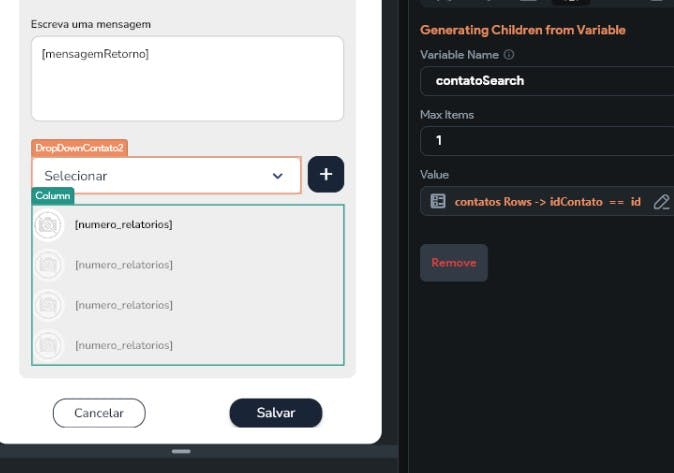Screen dimensions: 674x473
Task: Click the fourth row's camera avatar icon
Action: point(48,345)
